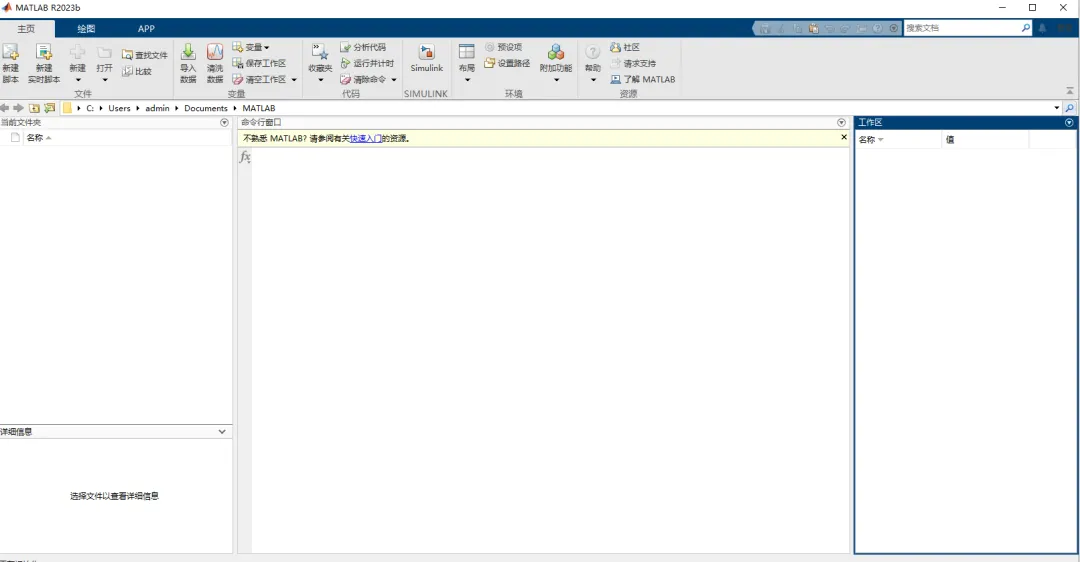1080x562 pixels.
Task: Open the address bar history dropdown arrow
Action: [x=1057, y=108]
